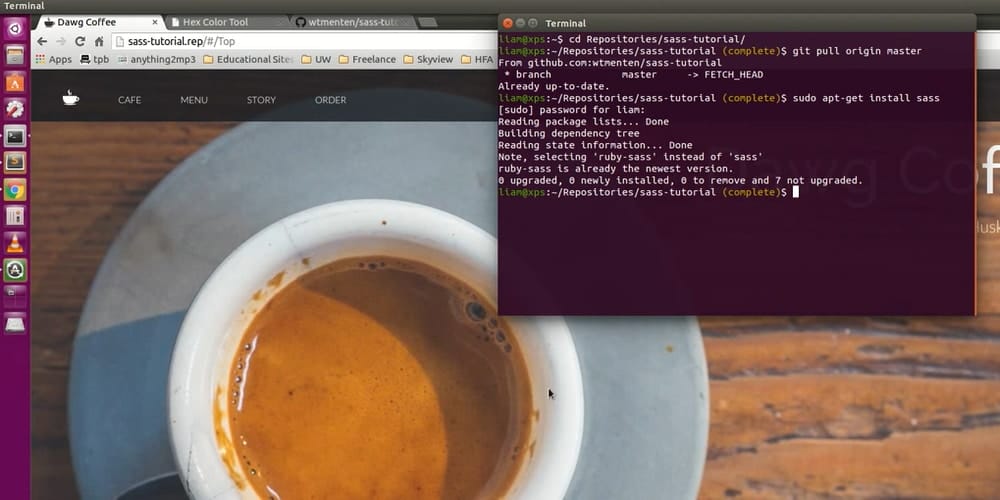This screenshot has width=1000, height=500.
Task: Click the Chrome home button
Action: [x=99, y=41]
